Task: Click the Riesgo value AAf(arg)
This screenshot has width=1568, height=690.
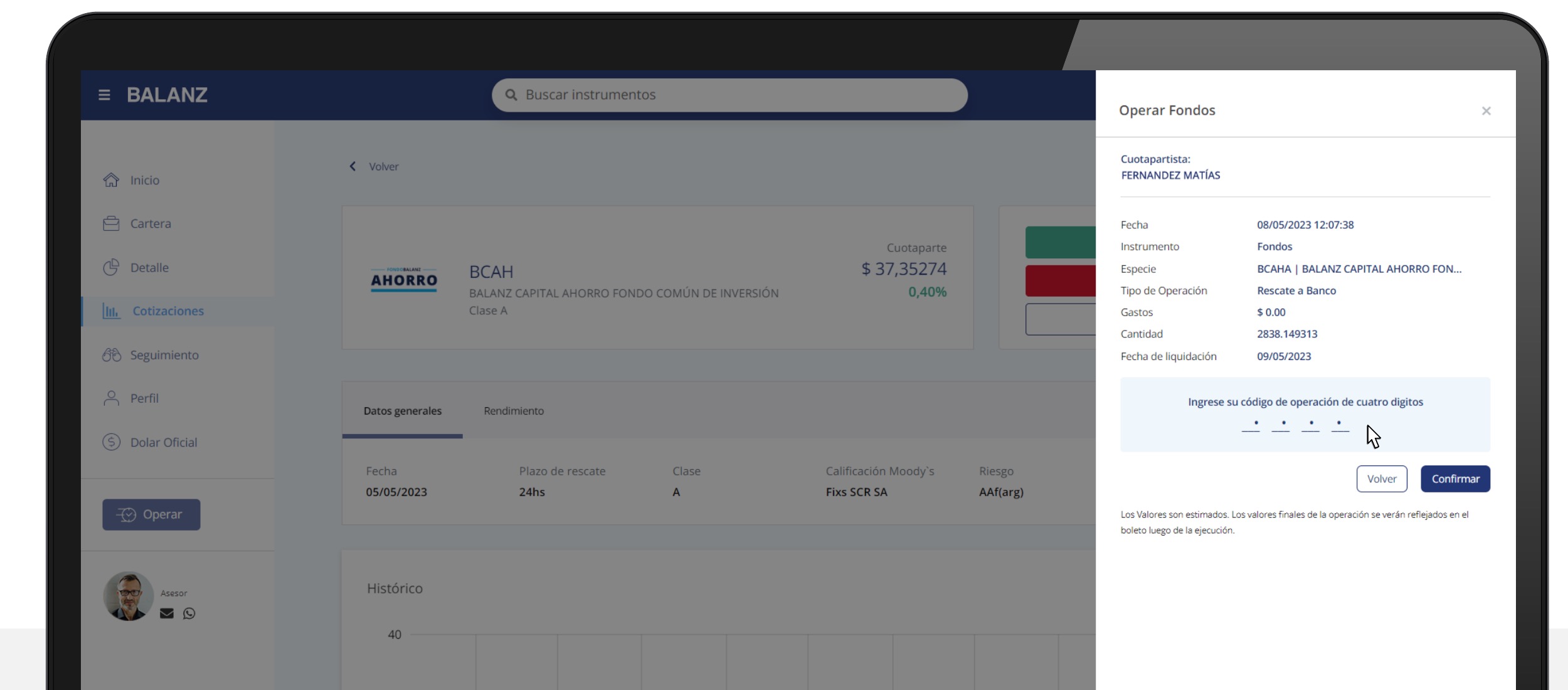Action: coord(1001,492)
